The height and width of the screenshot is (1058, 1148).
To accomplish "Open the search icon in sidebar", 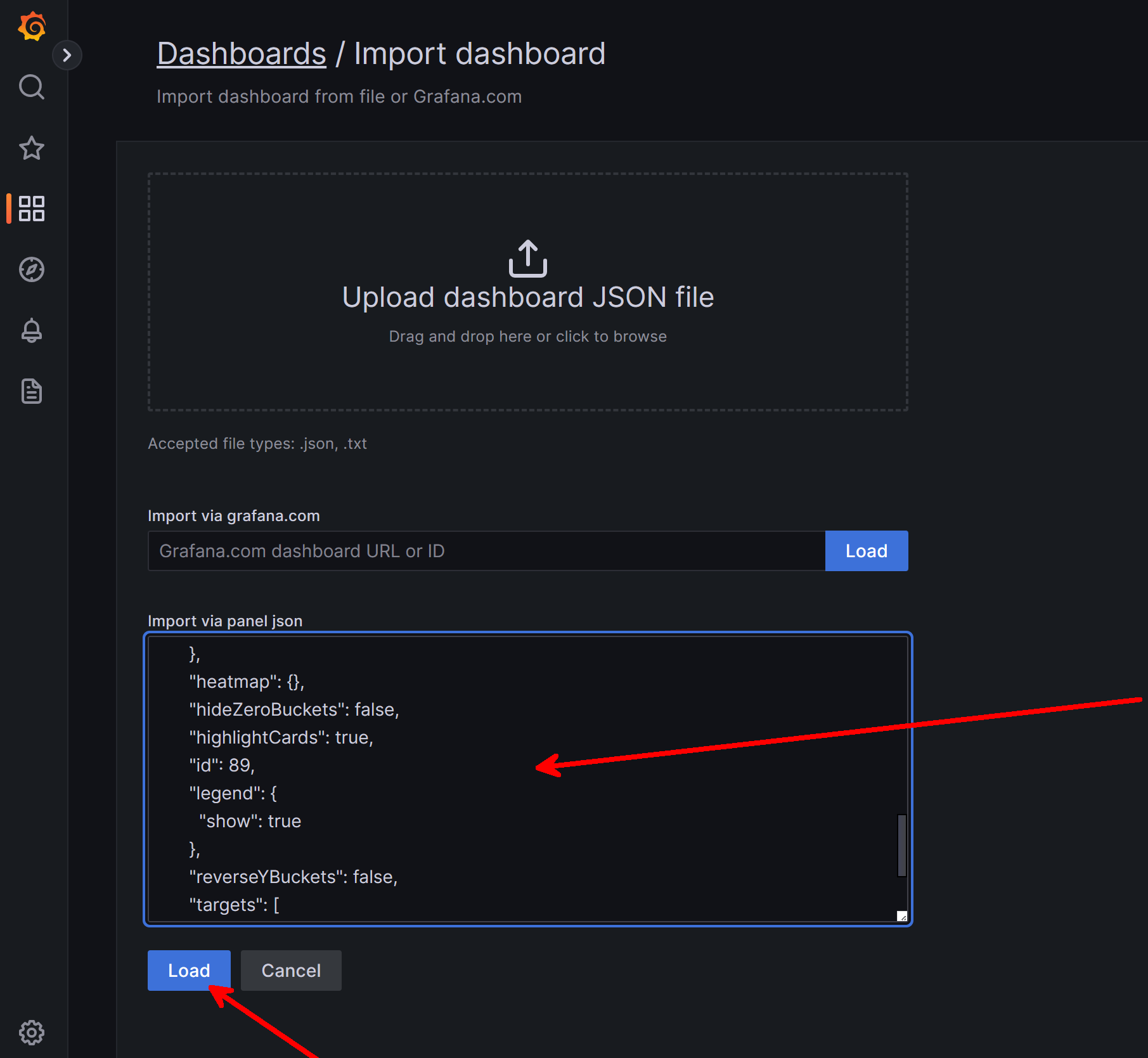I will (x=32, y=87).
